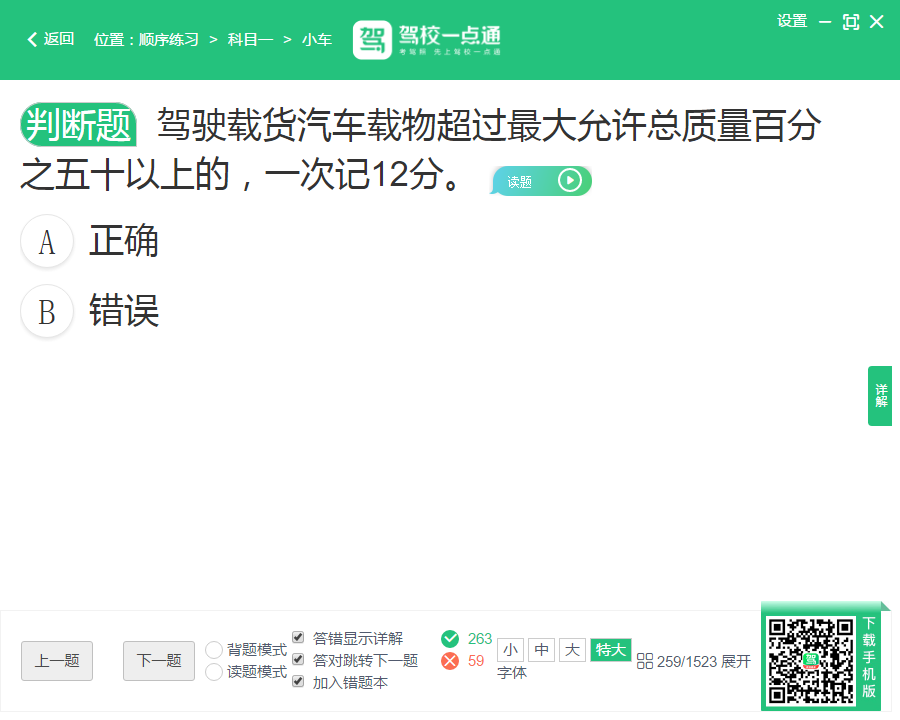Toggle fullscreen window icon in title bar
Viewport: 900px width, 720px height.
click(x=851, y=22)
